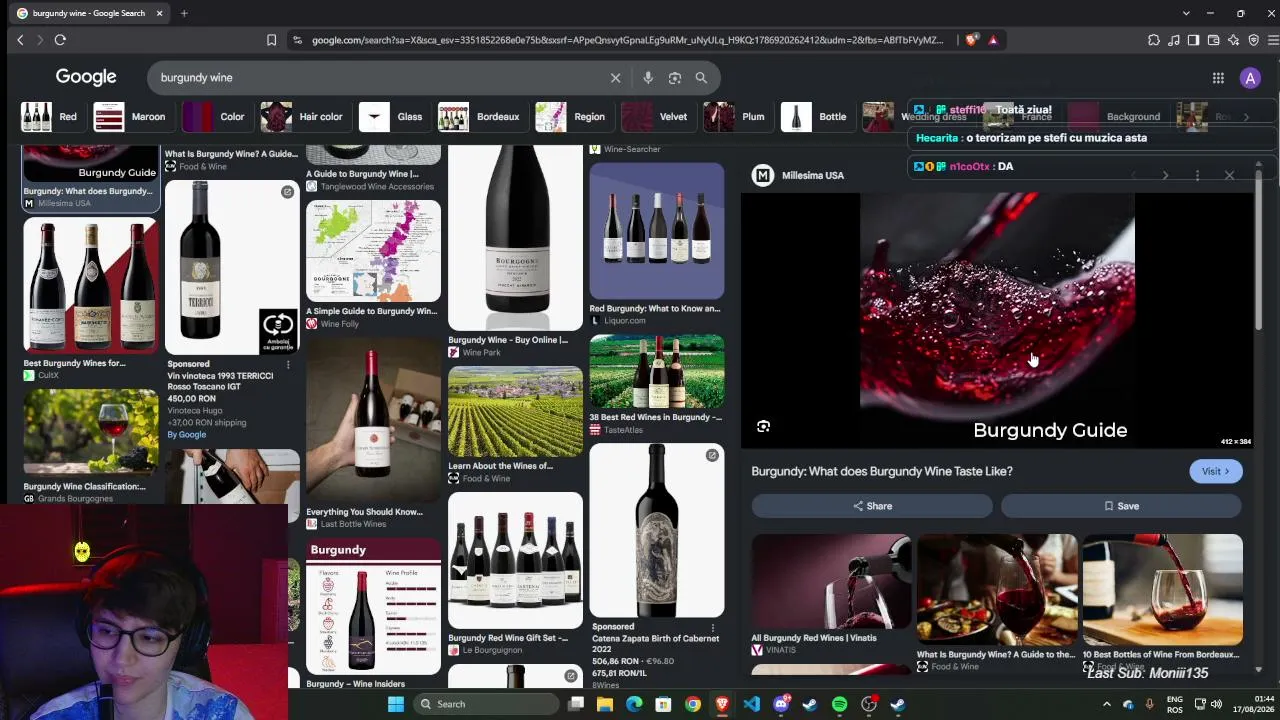The height and width of the screenshot is (720, 1280).
Task: Go to Google home via logo
Action: [86, 77]
